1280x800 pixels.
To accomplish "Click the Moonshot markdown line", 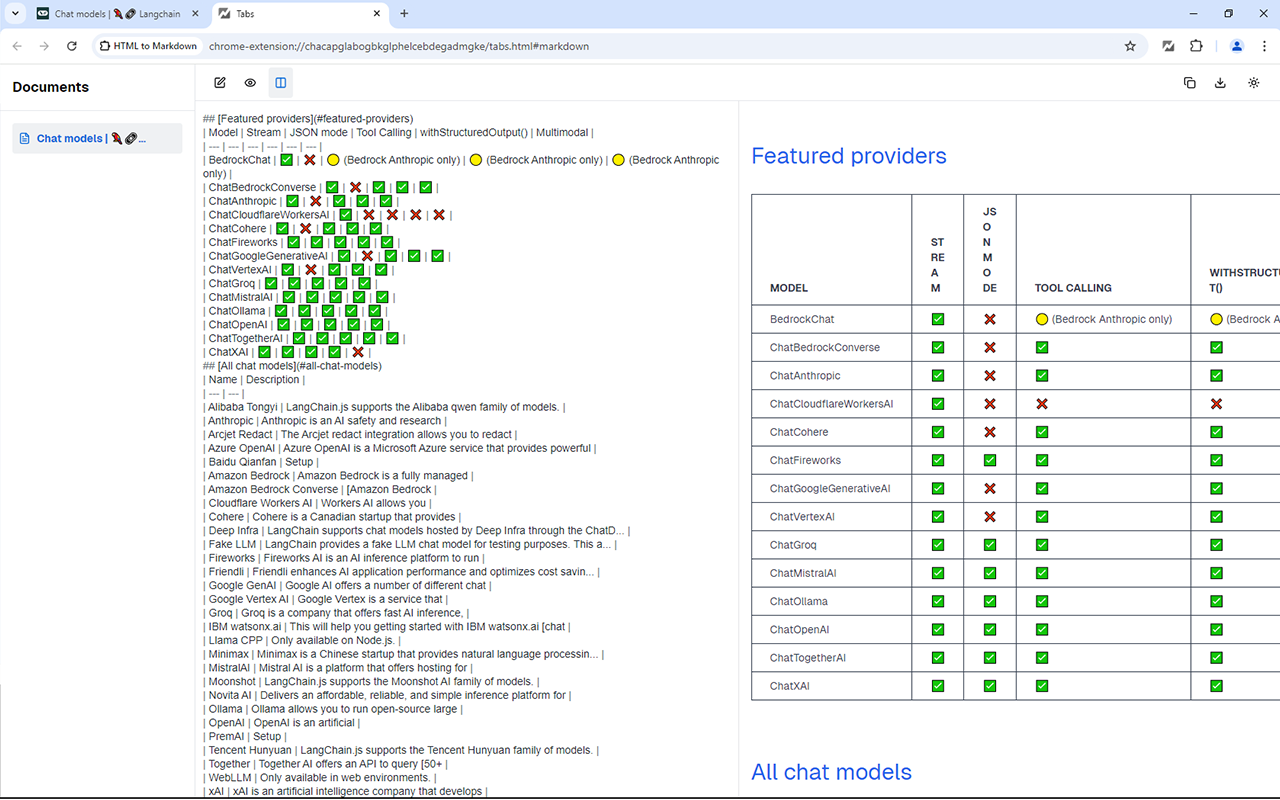I will coord(371,682).
